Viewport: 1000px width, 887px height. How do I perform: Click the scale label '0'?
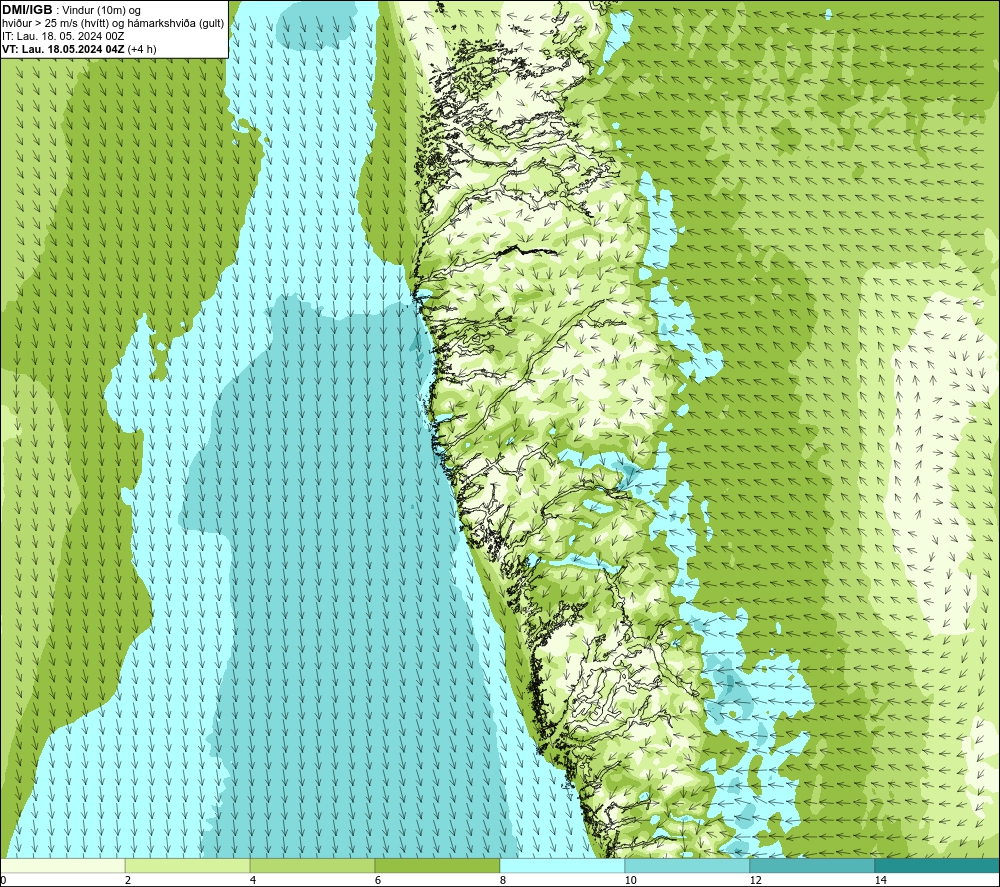[x=4, y=881]
